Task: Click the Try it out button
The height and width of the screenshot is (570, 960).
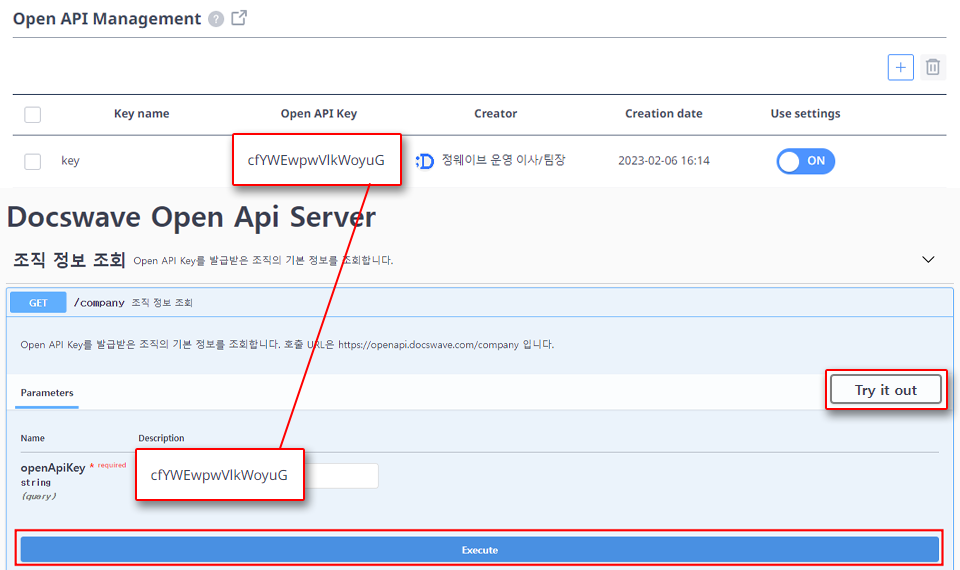Action: click(x=885, y=390)
